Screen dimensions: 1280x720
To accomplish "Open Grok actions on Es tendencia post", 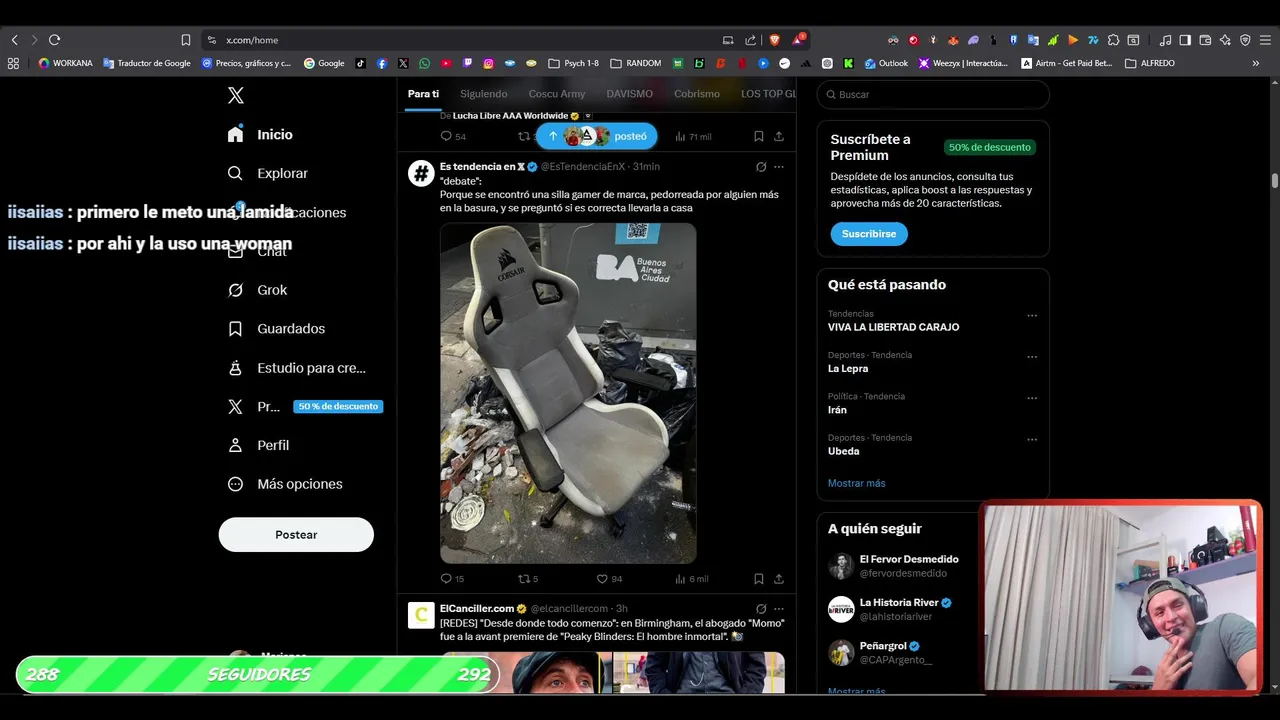I will [761, 167].
